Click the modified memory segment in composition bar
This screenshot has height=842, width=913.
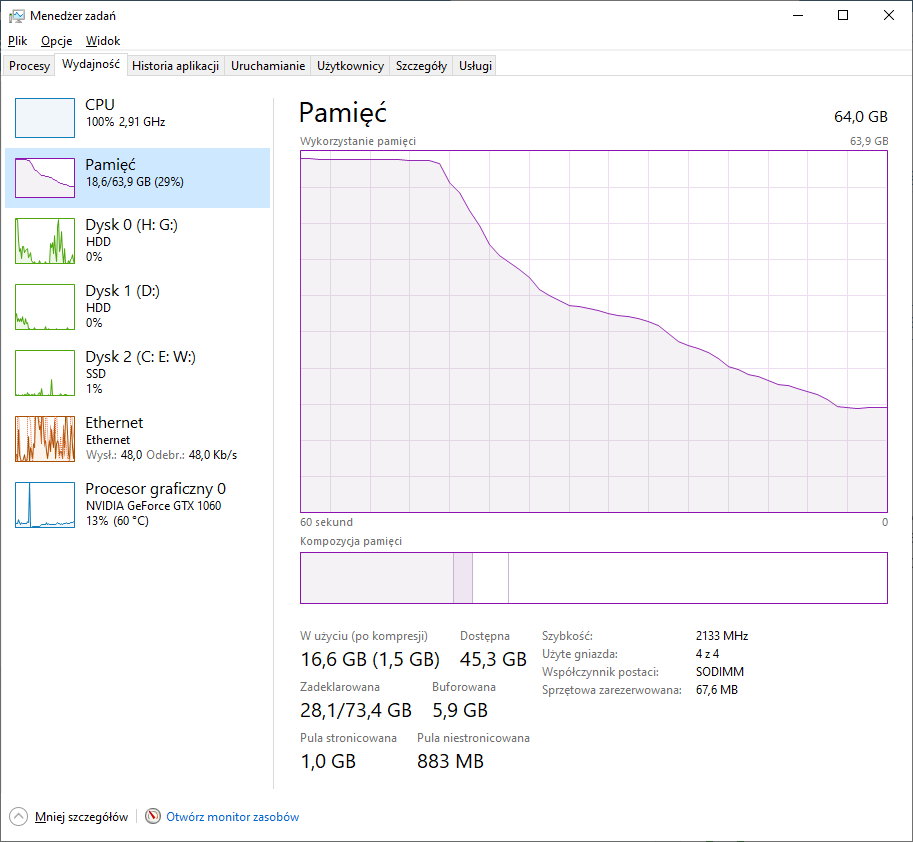click(x=463, y=578)
